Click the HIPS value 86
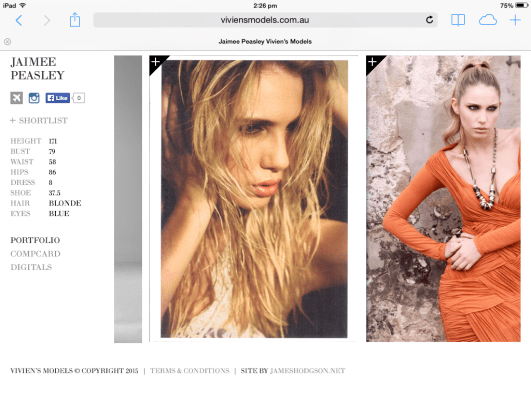 pyautogui.click(x=52, y=172)
